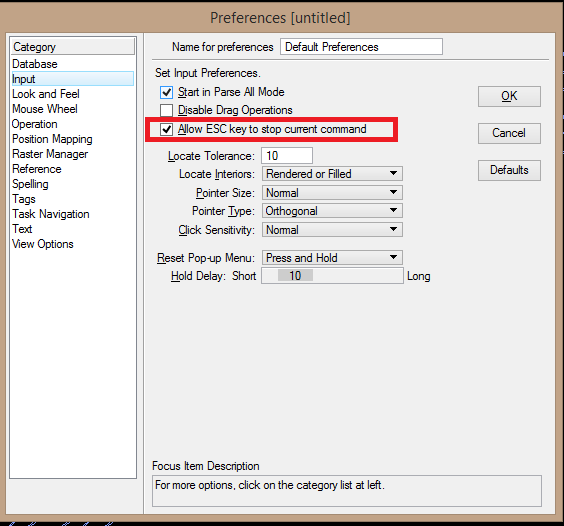Image resolution: width=564 pixels, height=526 pixels.
Task: Open Reset Pop-up Menu dropdown
Action: coord(332,258)
